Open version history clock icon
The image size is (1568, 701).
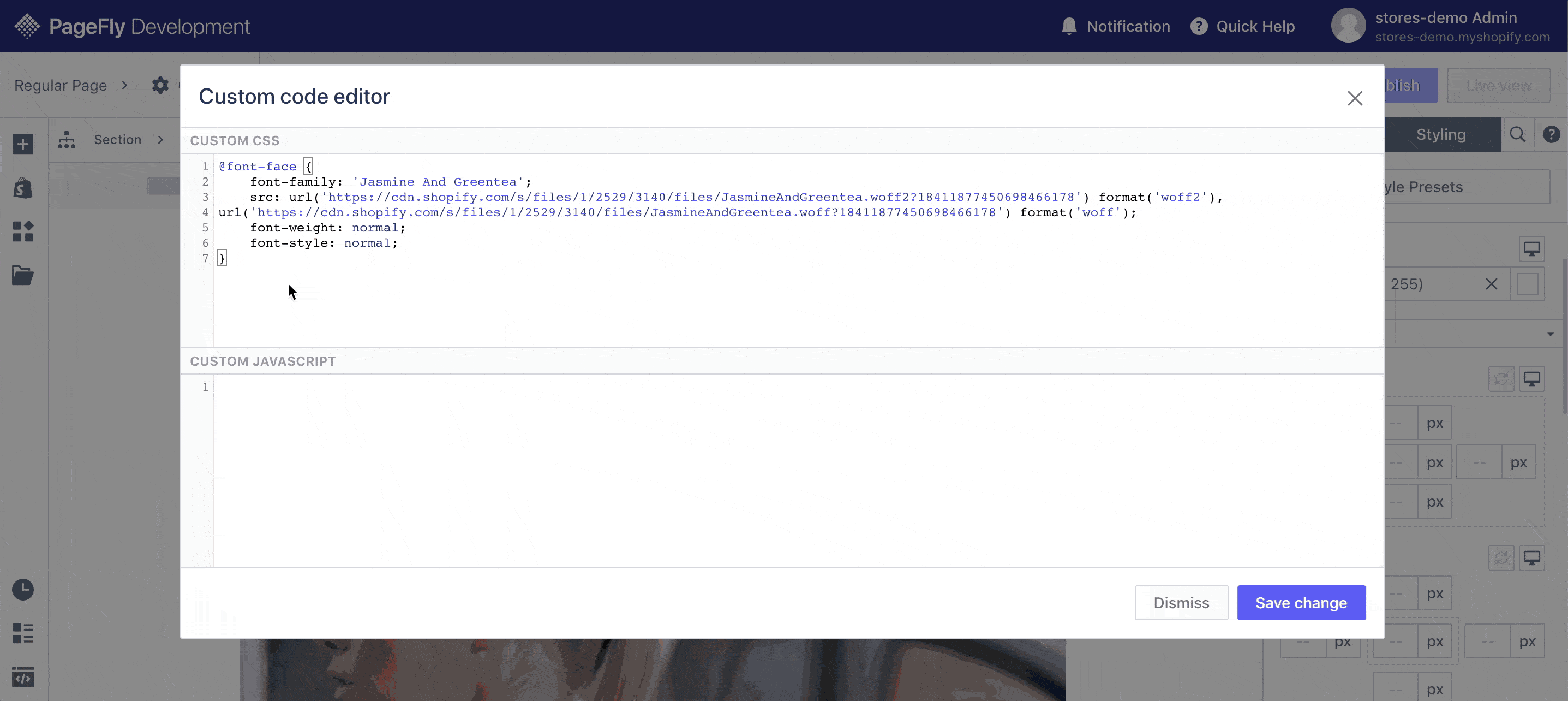click(23, 590)
